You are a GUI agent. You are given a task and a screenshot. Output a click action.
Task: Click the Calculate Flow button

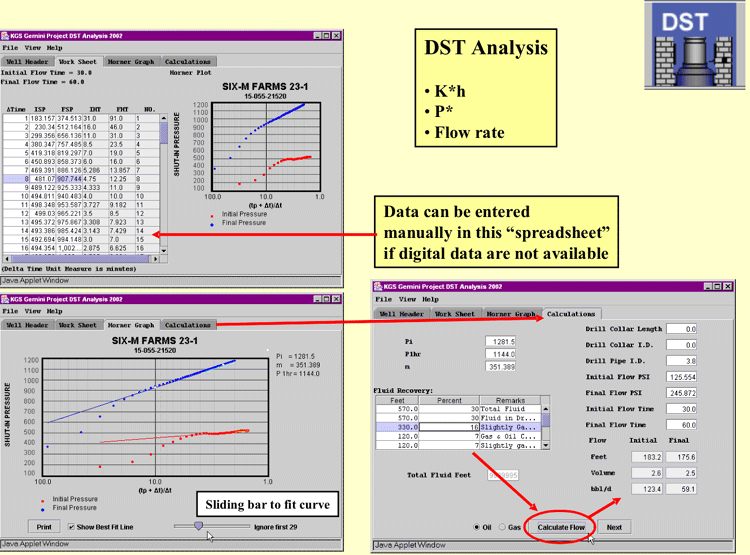pos(561,527)
